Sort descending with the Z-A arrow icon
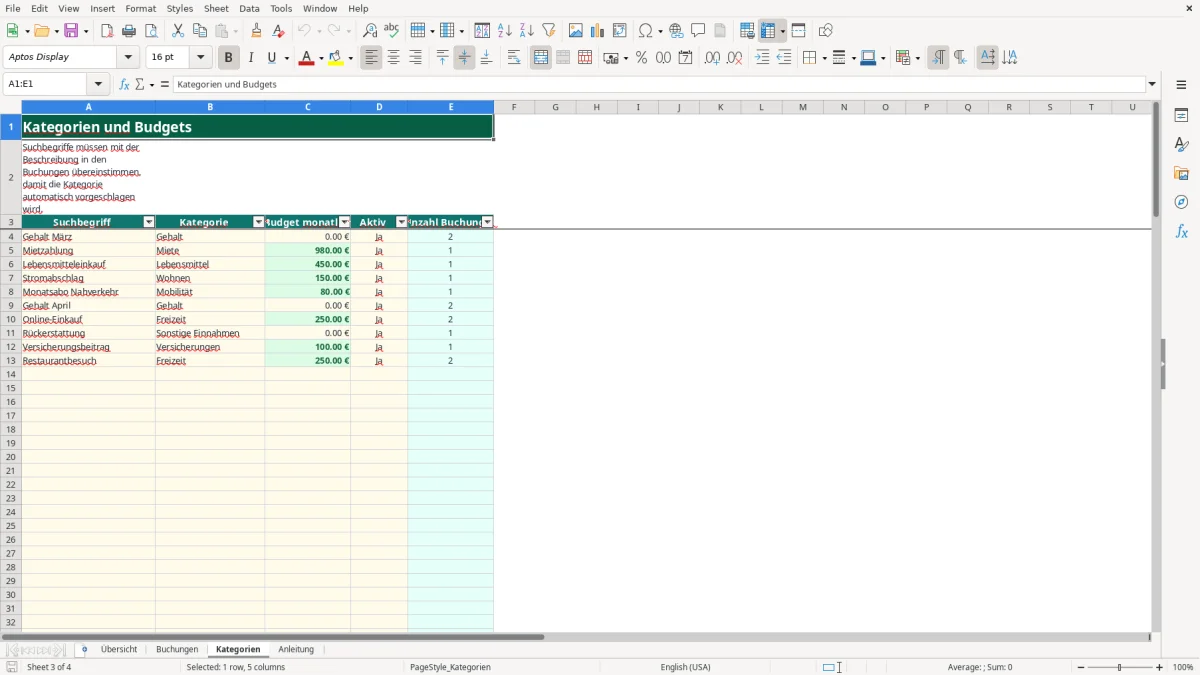 (526, 31)
